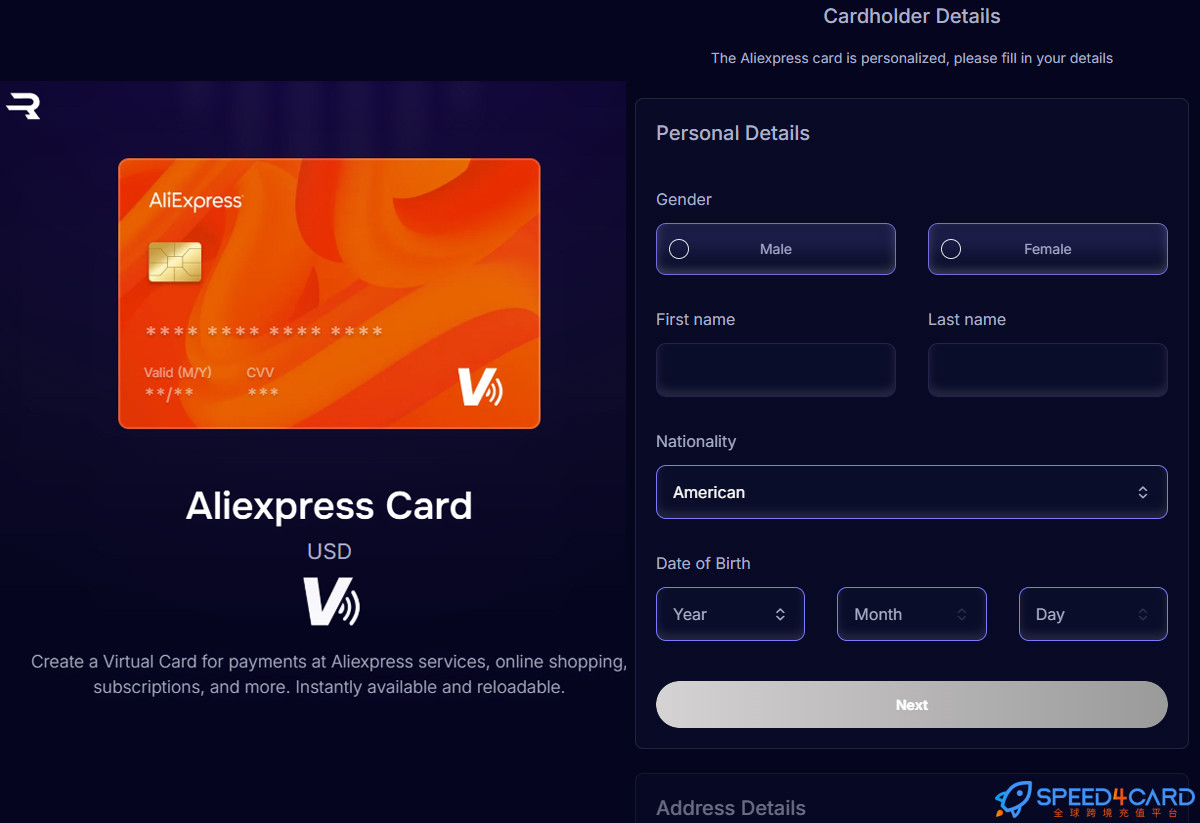Screen dimensions: 1200x823
Task: Open the Month of birth dropdown
Action: (912, 614)
